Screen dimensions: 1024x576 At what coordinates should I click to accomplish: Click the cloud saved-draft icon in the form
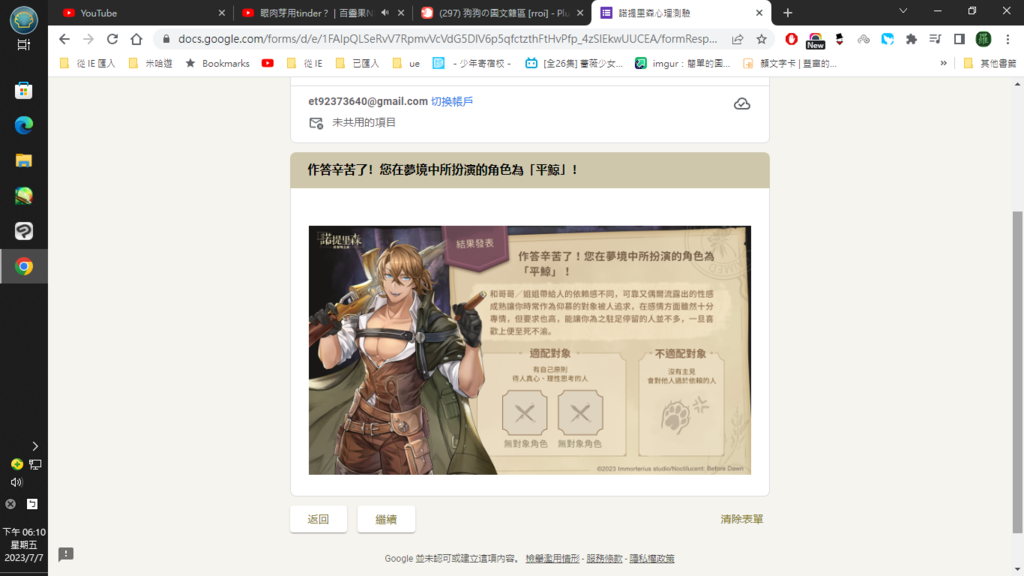pyautogui.click(x=742, y=104)
